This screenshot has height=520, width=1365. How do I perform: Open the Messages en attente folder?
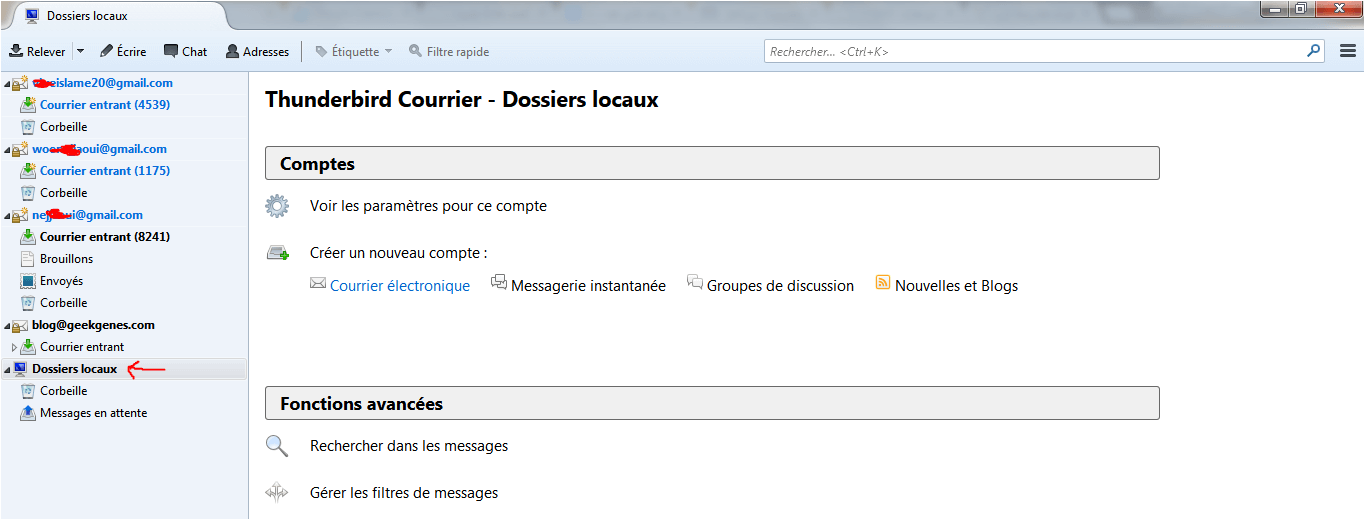click(x=93, y=413)
